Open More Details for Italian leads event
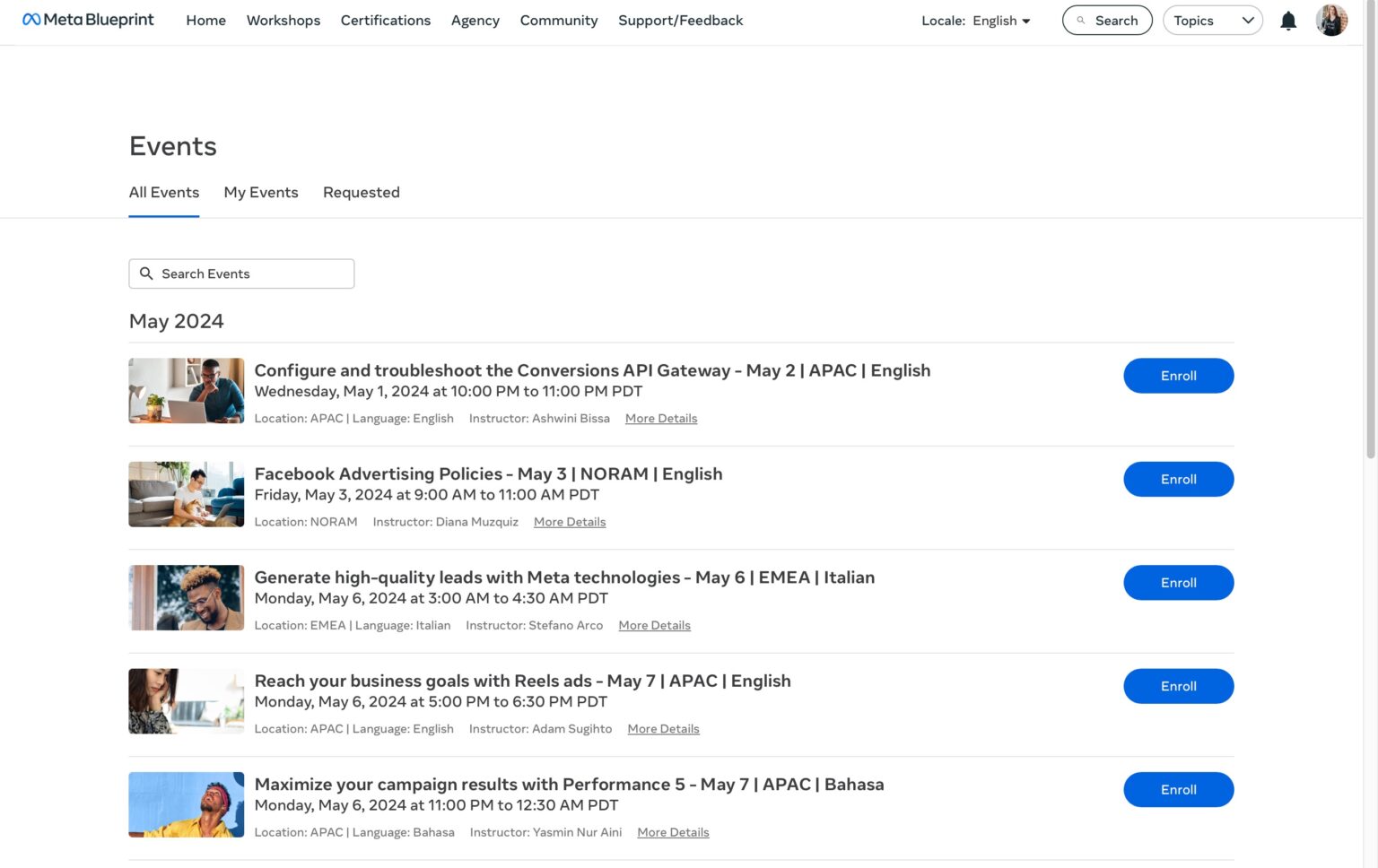This screenshot has width=1378, height=868. pos(654,626)
